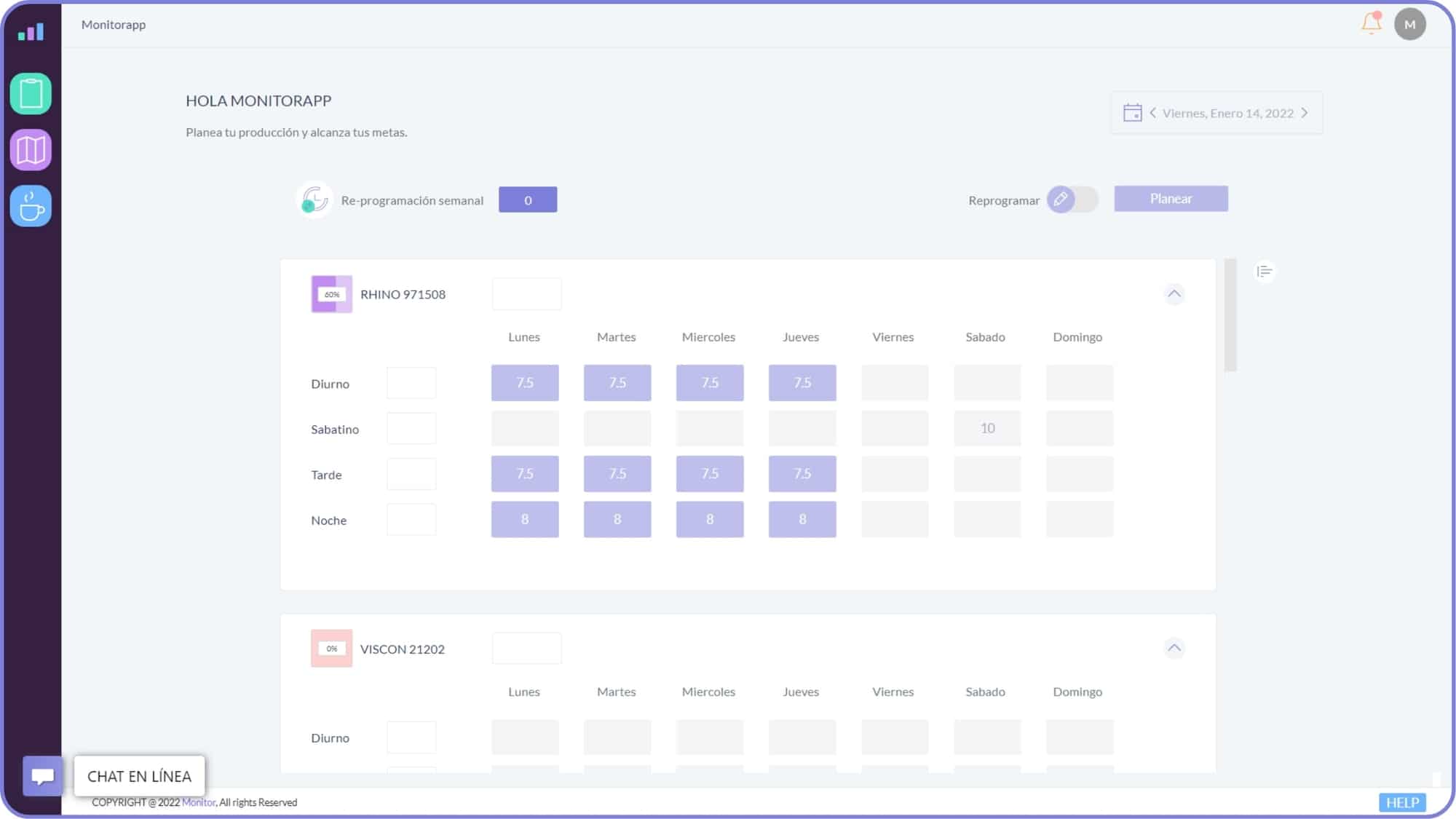Click the Monitorapp title in the top bar

click(114, 24)
